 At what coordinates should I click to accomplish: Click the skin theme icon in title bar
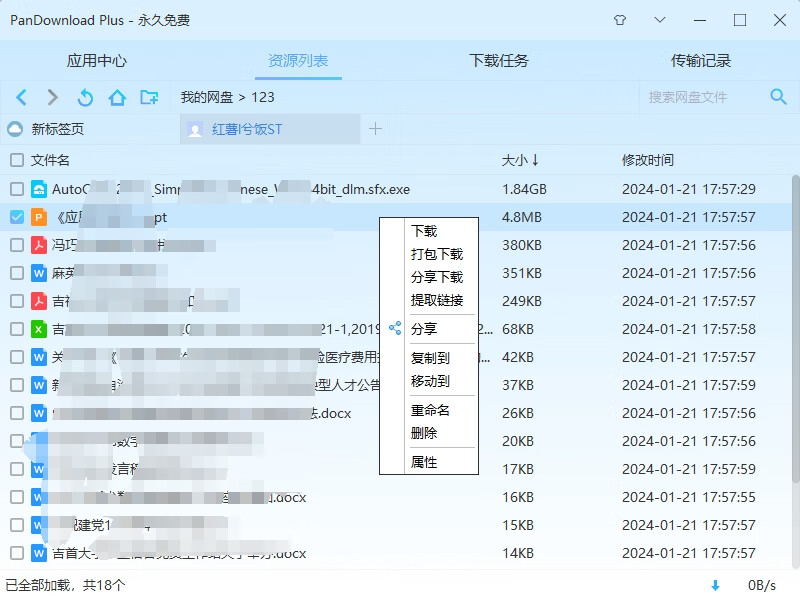click(x=619, y=19)
